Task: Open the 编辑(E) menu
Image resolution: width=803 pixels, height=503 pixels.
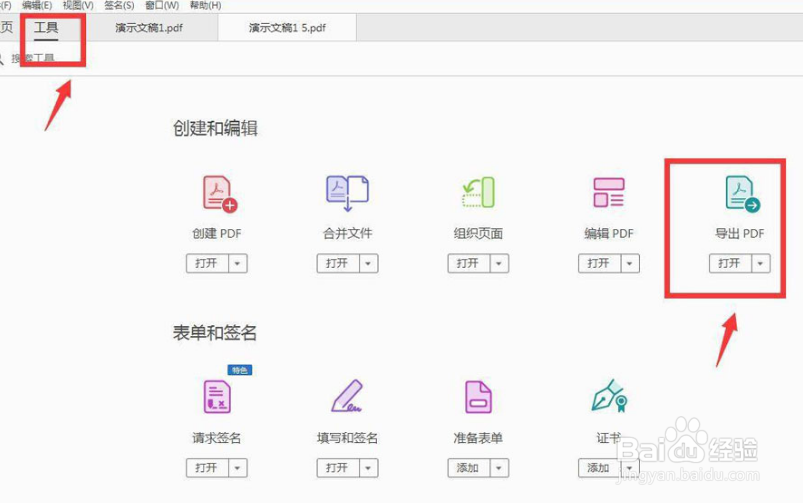Action: pos(37,6)
